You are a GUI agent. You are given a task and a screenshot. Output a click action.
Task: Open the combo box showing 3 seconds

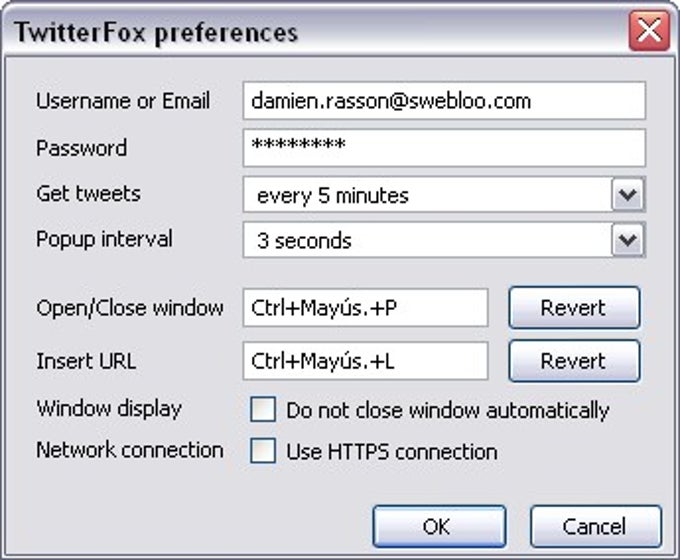444,240
